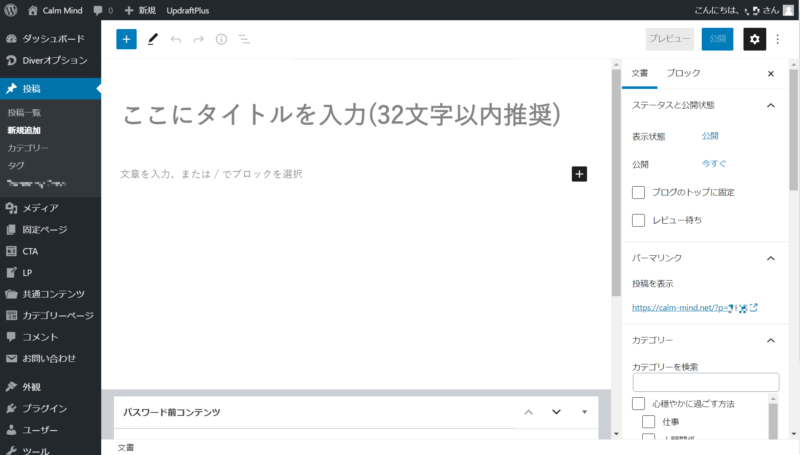The height and width of the screenshot is (455, 800).
Task: Click the blue add block inserter button
Action: [x=127, y=39]
